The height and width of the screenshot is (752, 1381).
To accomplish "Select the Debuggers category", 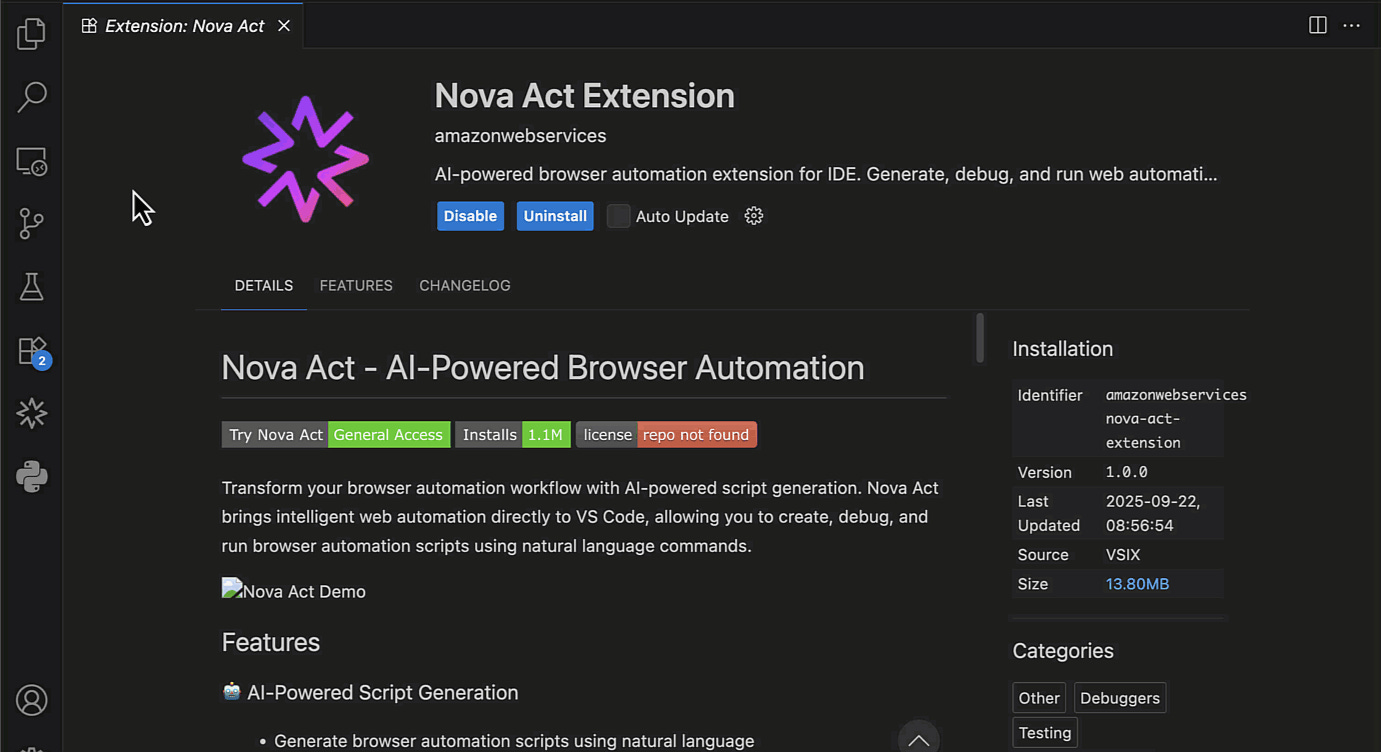I will tap(1119, 697).
